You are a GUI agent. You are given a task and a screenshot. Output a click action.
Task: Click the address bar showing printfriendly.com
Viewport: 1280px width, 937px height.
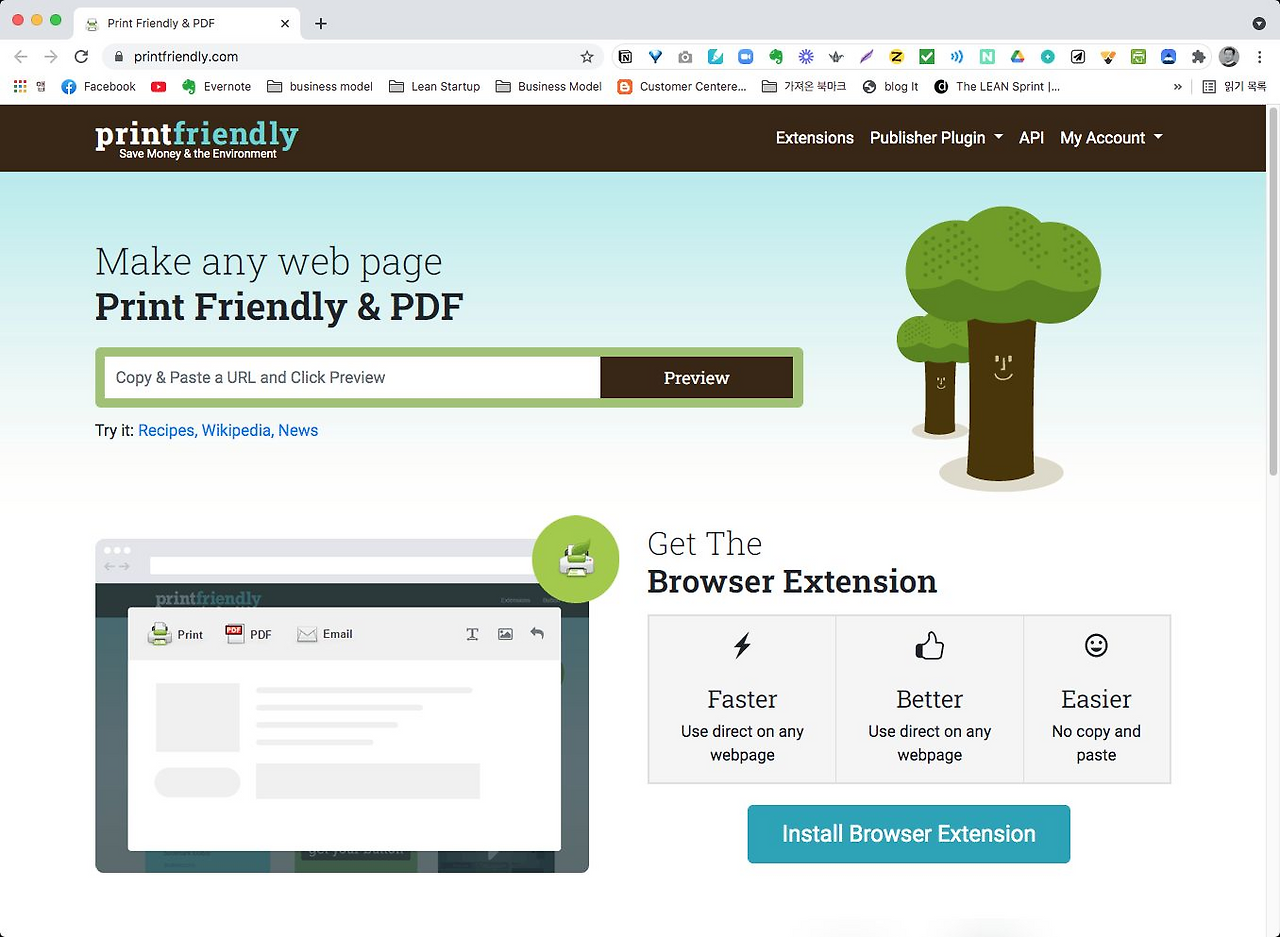(x=353, y=57)
